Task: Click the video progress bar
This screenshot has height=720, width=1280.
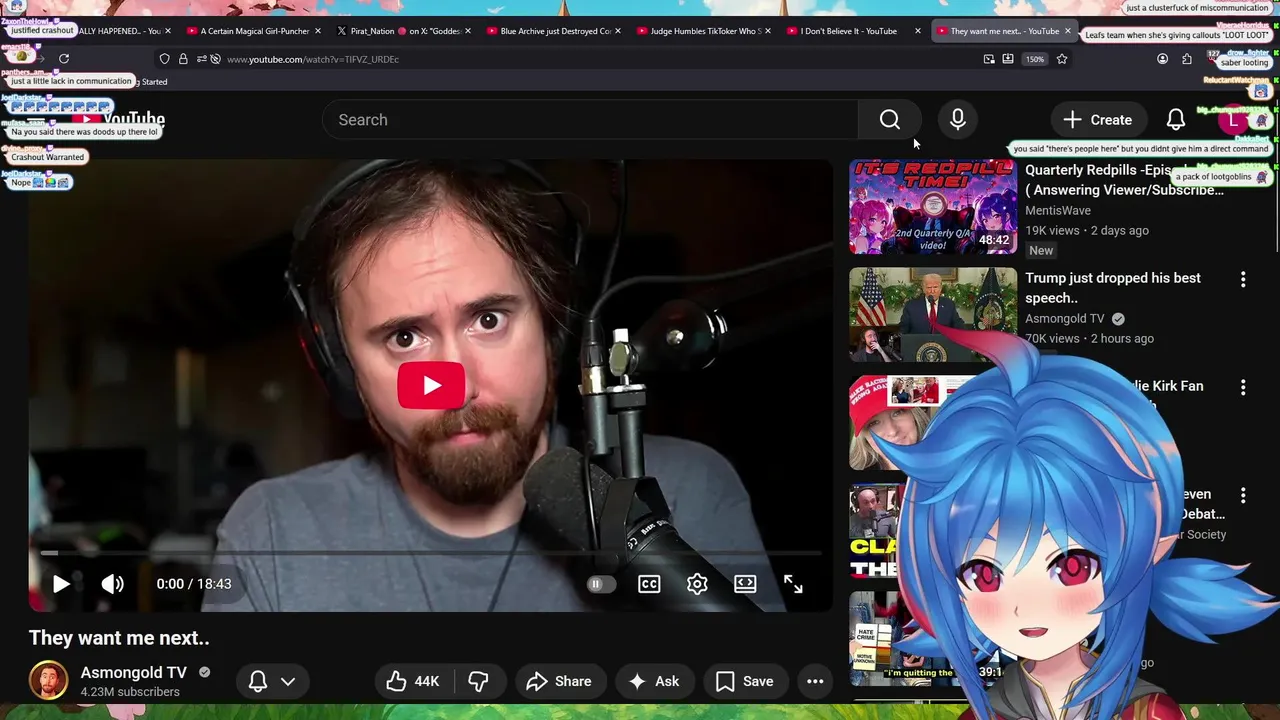Action: tap(431, 552)
